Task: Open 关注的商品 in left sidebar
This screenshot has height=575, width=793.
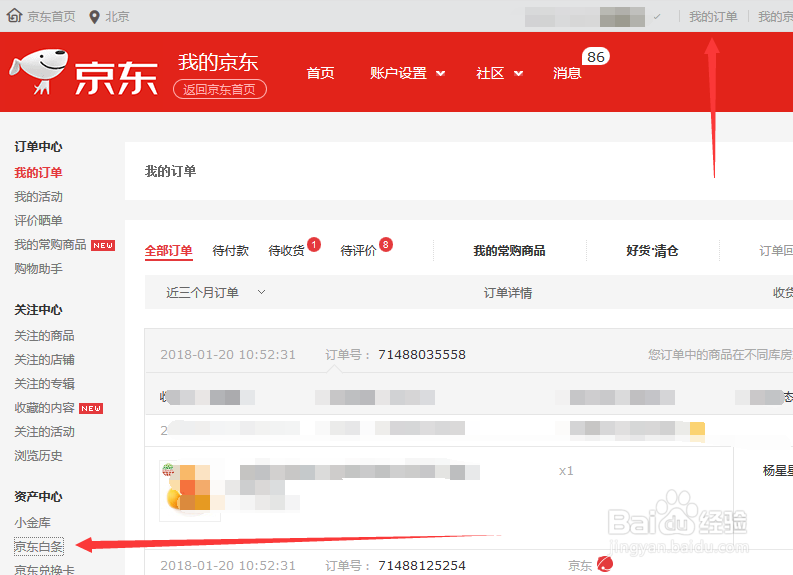Action: pyautogui.click(x=44, y=336)
